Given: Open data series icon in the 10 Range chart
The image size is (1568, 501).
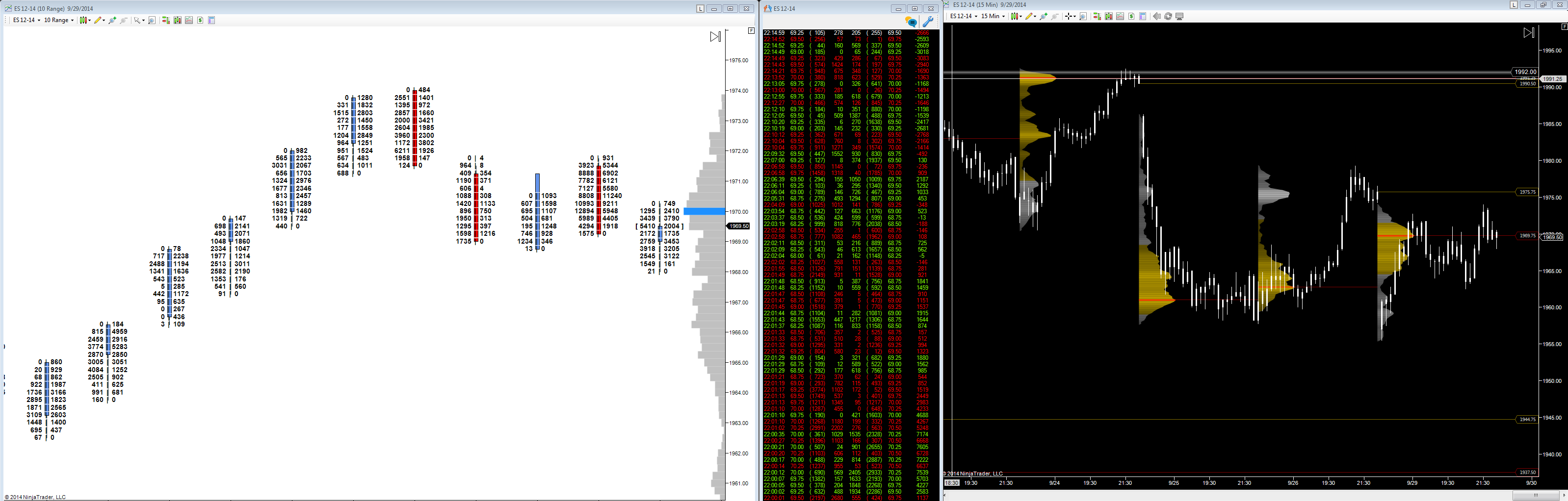Looking at the screenshot, I should pyautogui.click(x=177, y=20).
